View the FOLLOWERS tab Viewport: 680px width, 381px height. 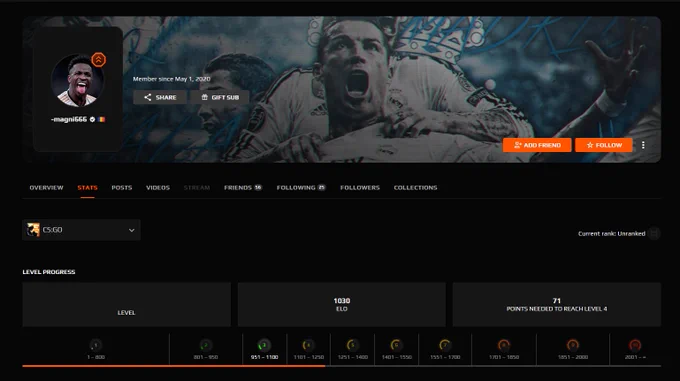(x=360, y=188)
